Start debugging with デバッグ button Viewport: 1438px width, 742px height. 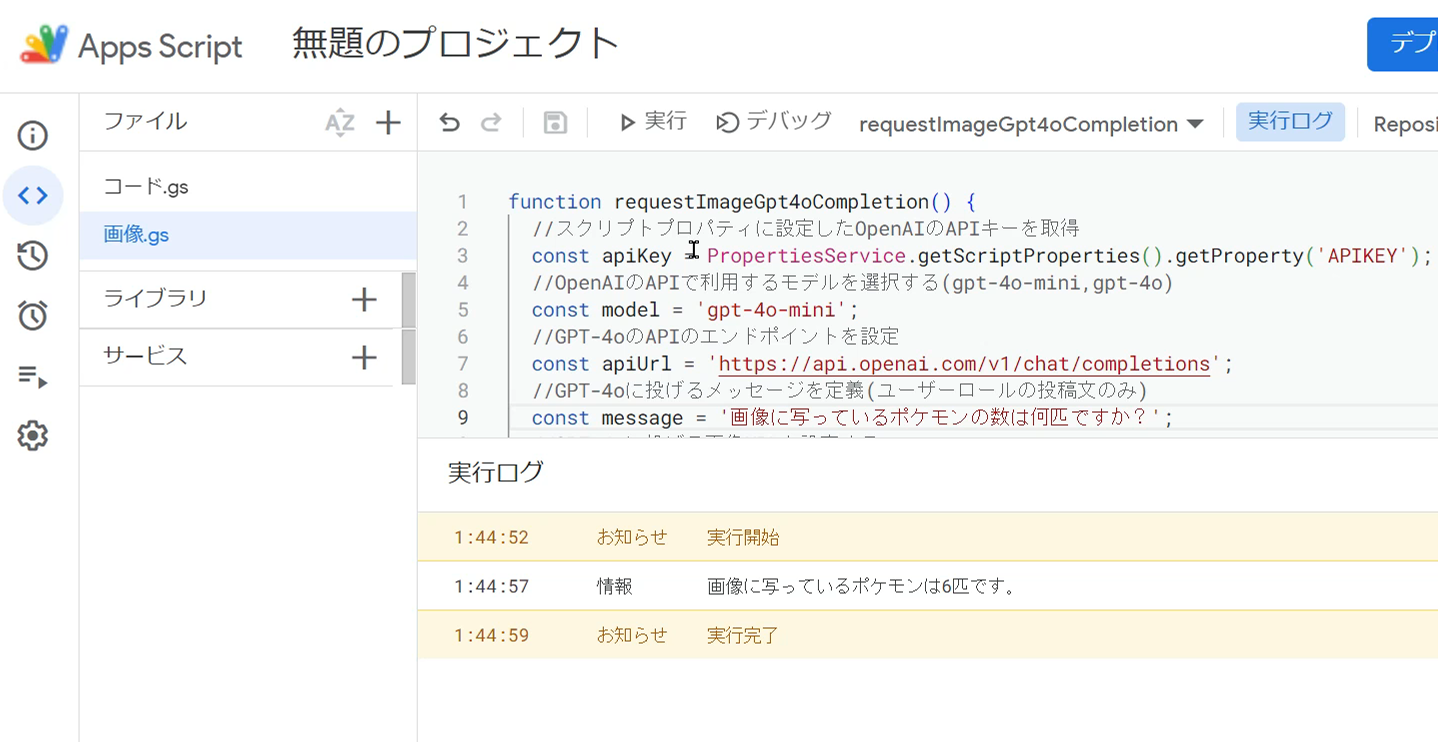point(774,122)
